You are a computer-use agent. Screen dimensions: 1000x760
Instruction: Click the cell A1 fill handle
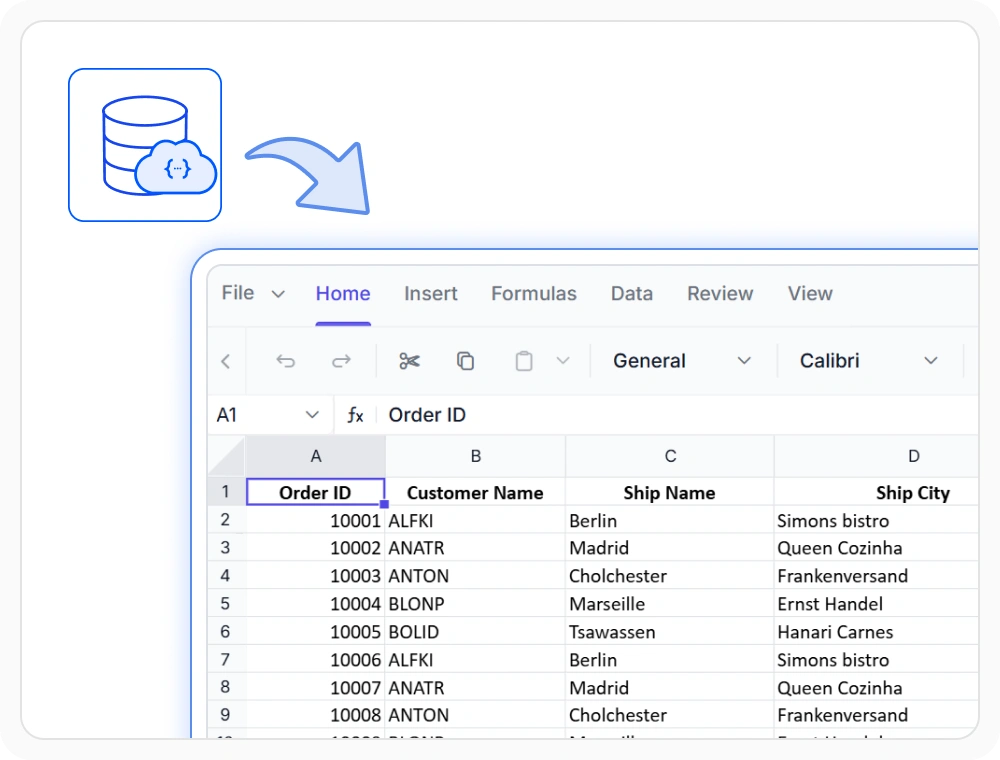click(x=384, y=504)
